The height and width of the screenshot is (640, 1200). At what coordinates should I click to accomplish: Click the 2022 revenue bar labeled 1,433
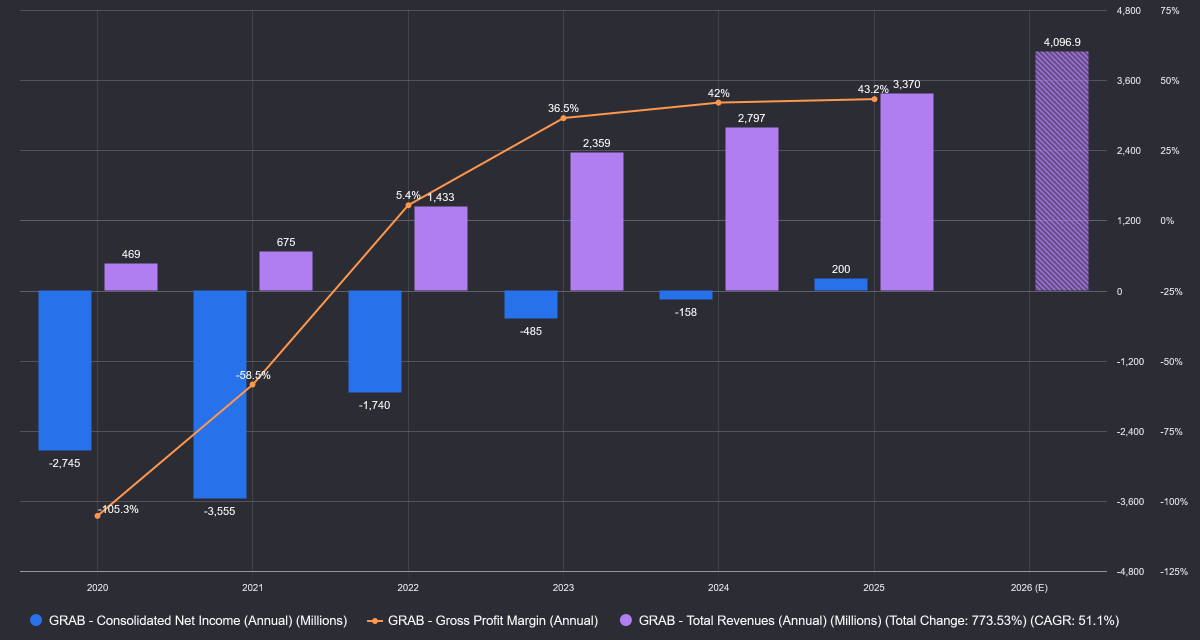click(441, 249)
